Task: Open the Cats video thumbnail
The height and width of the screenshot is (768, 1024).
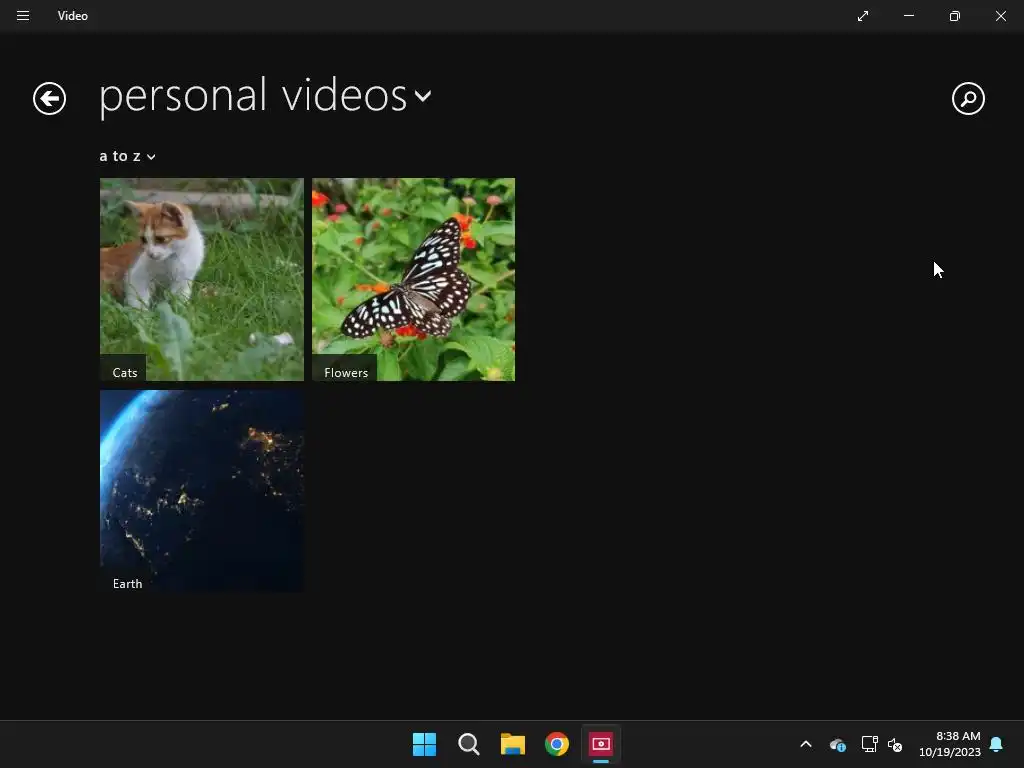Action: [202, 280]
